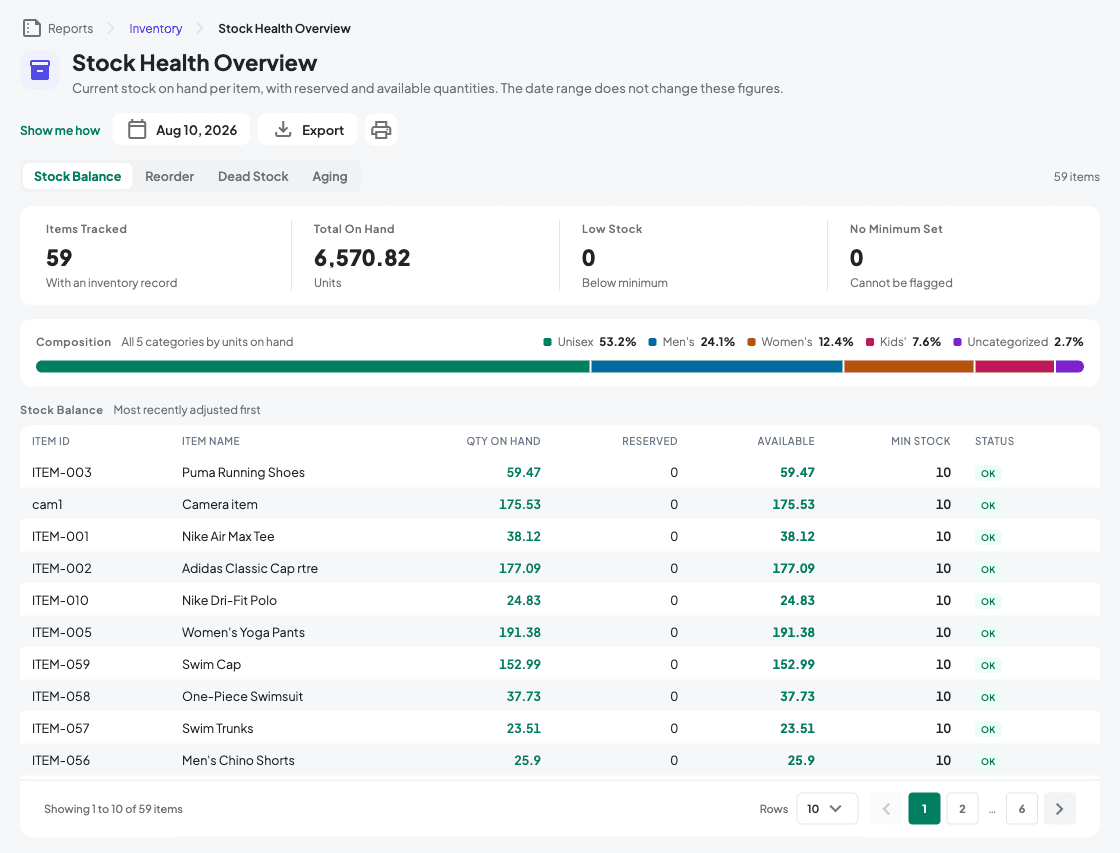Click the Men's Chino Shorts item name

(238, 761)
